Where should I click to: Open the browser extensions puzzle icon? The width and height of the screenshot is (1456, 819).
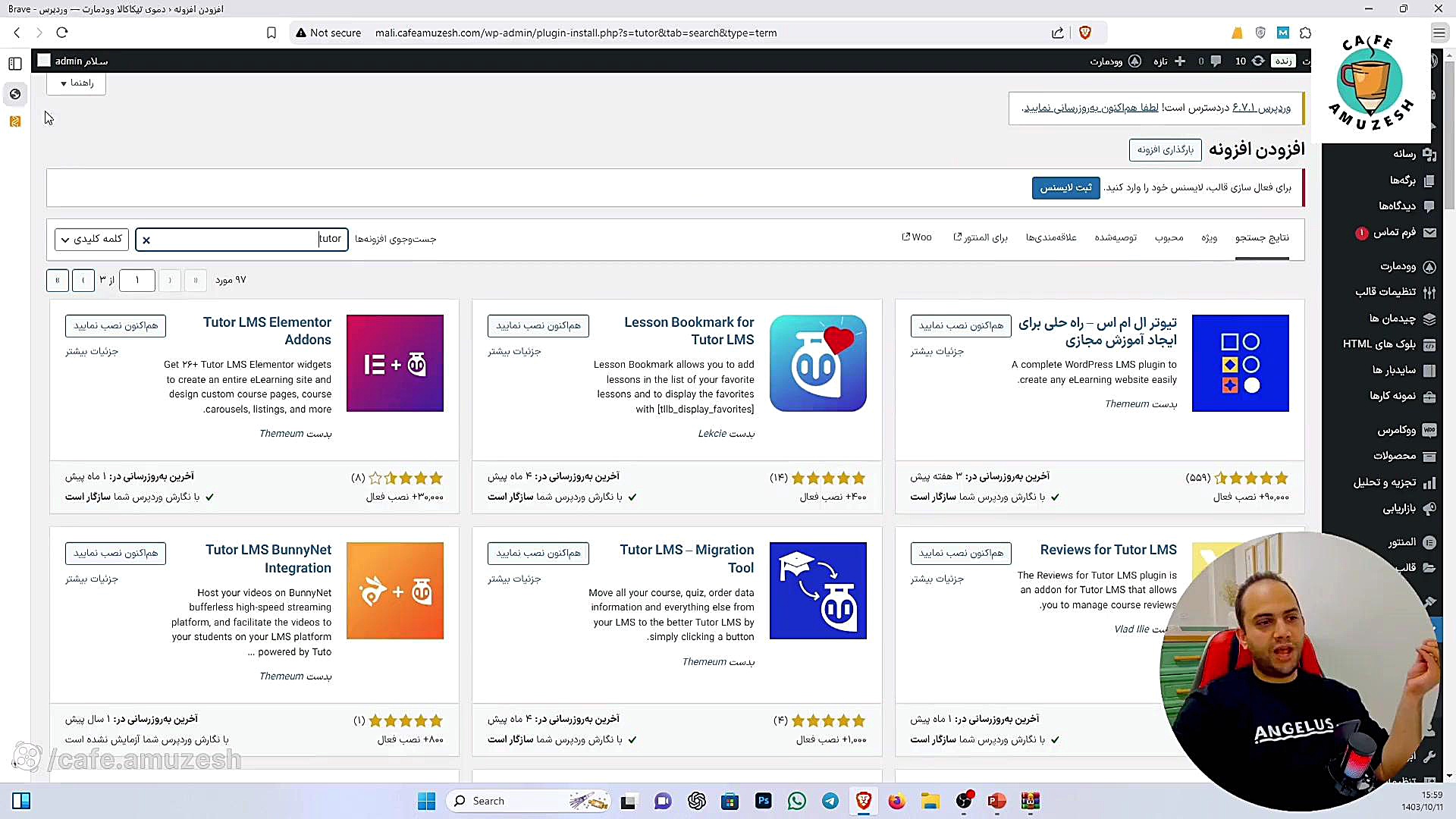click(1305, 33)
